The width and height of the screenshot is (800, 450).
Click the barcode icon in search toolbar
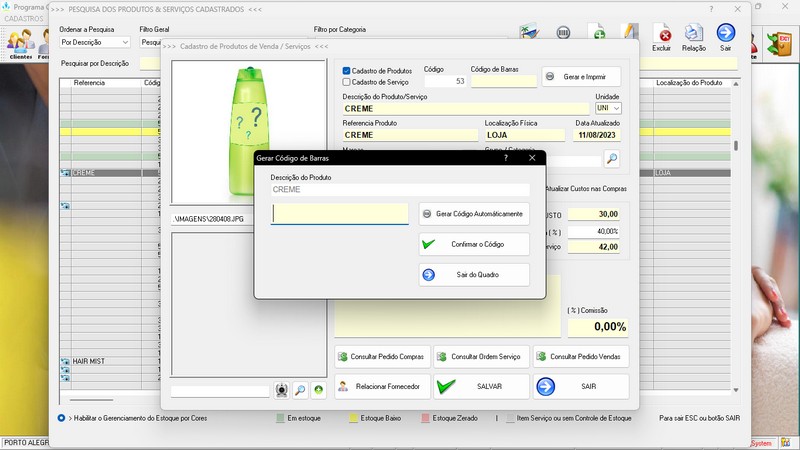[563, 33]
